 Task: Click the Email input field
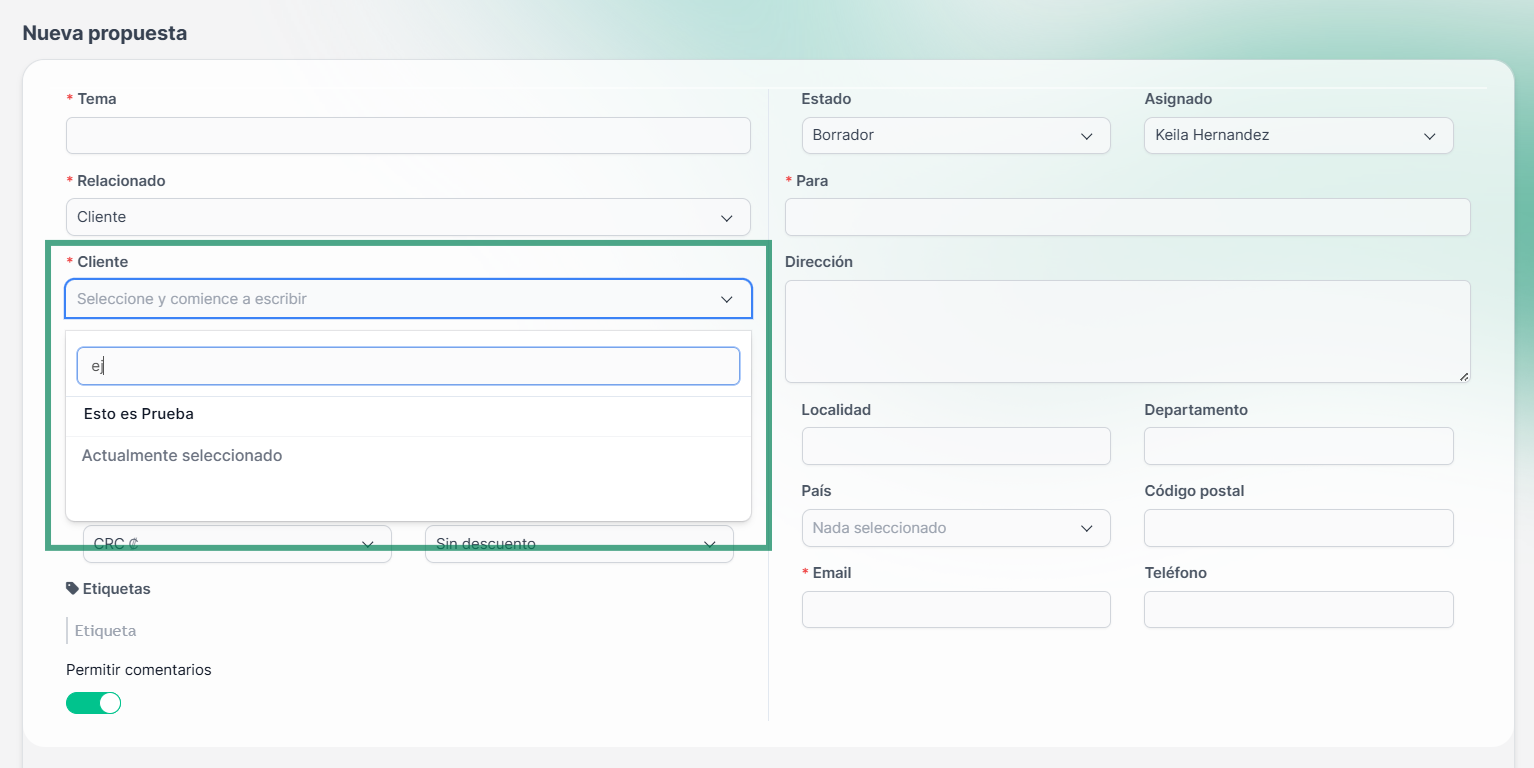point(955,609)
